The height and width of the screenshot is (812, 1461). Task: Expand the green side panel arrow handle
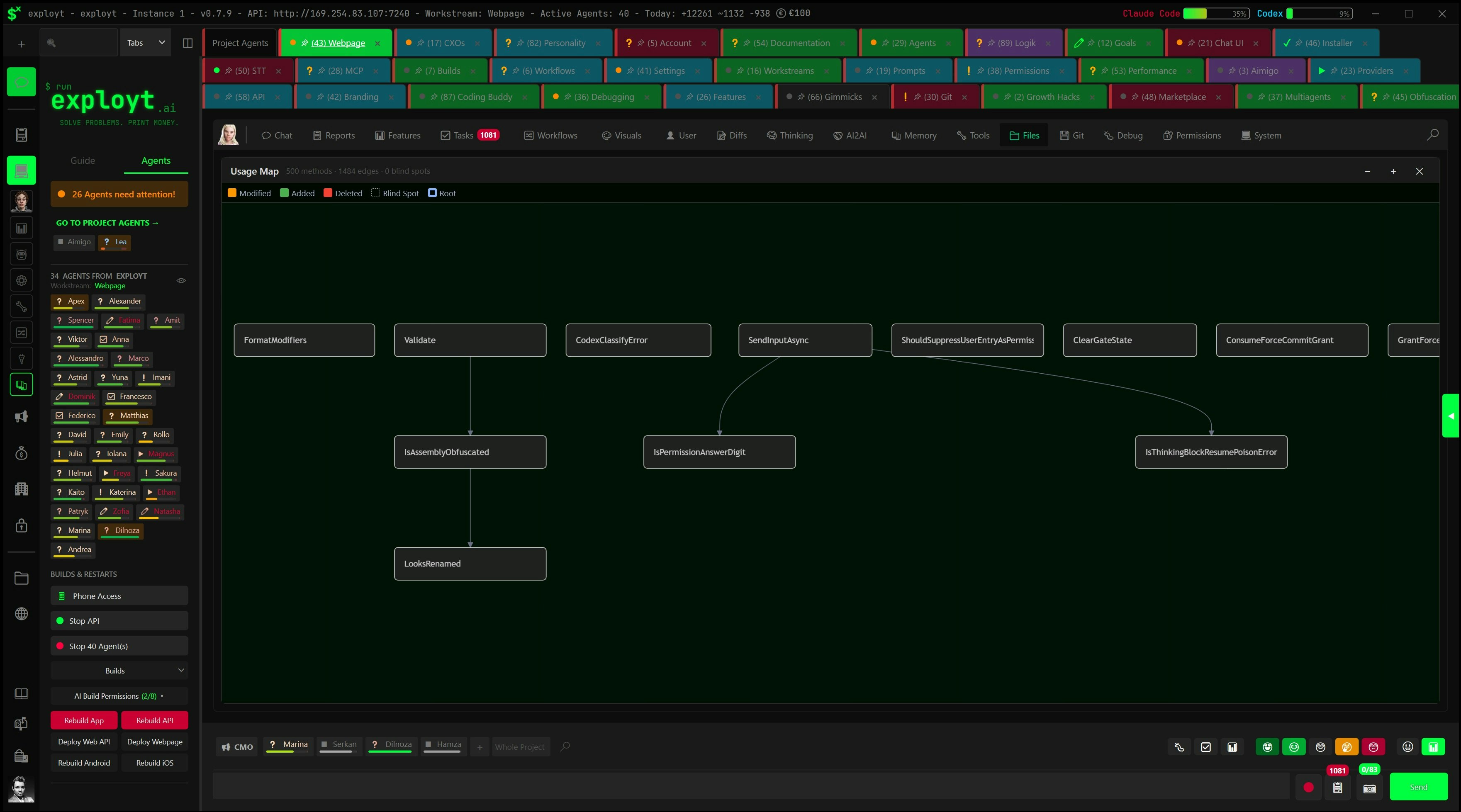coord(1451,416)
